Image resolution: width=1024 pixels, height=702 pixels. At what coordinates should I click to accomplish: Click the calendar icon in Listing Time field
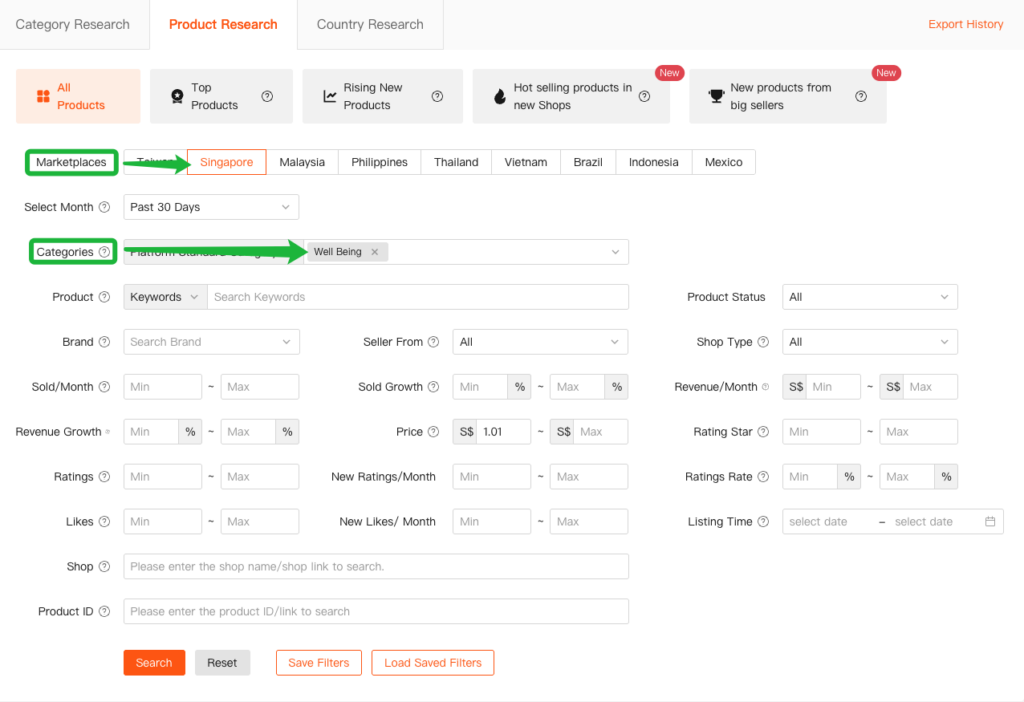coord(990,522)
